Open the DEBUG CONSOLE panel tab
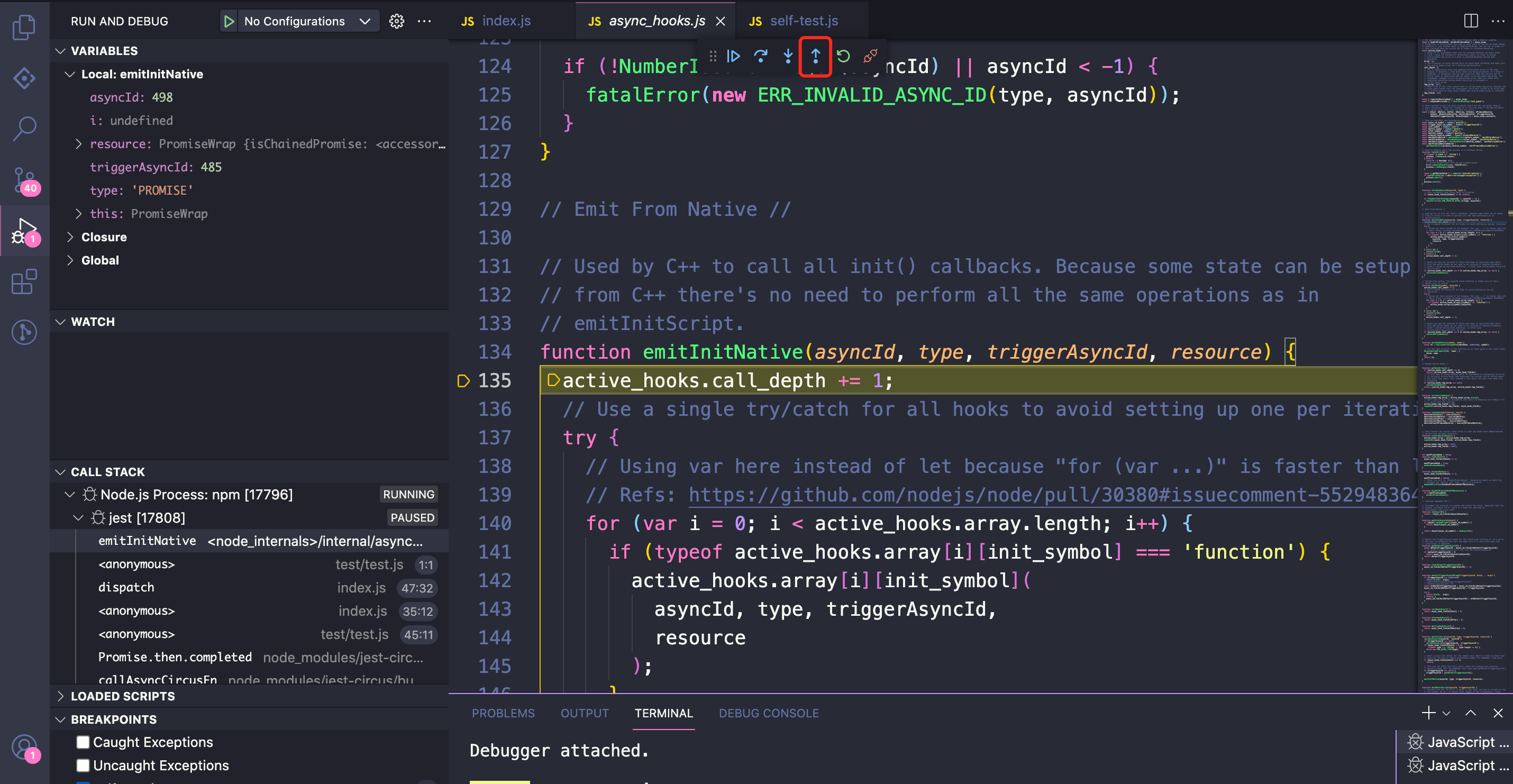The width and height of the screenshot is (1513, 784). (x=769, y=713)
